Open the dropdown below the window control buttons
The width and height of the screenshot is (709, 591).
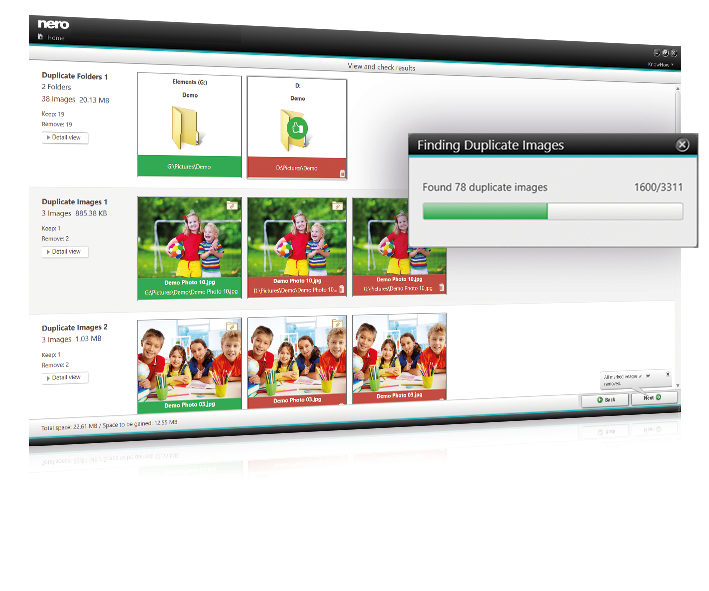[x=661, y=65]
